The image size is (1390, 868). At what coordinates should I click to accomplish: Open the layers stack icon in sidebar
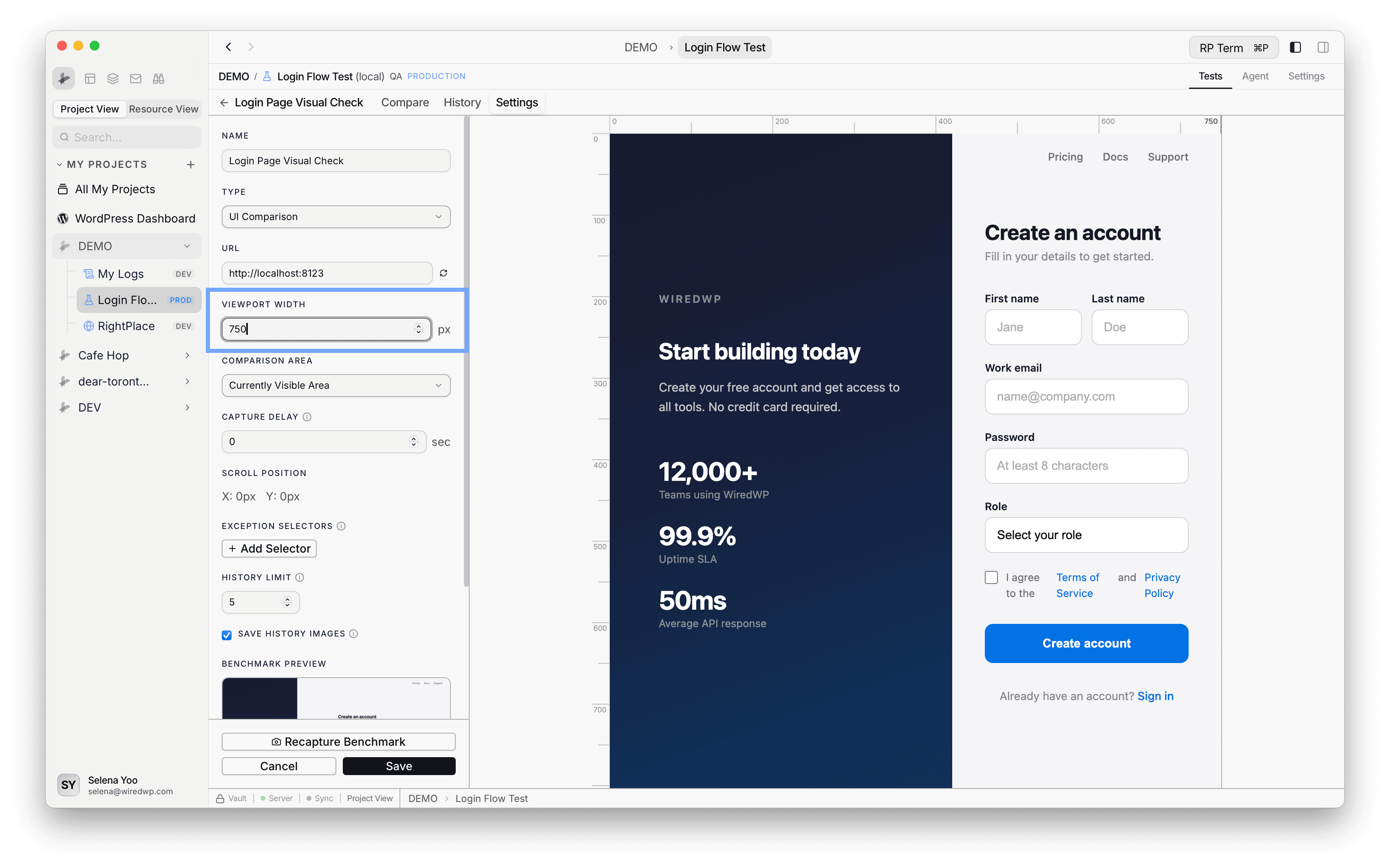tap(113, 79)
